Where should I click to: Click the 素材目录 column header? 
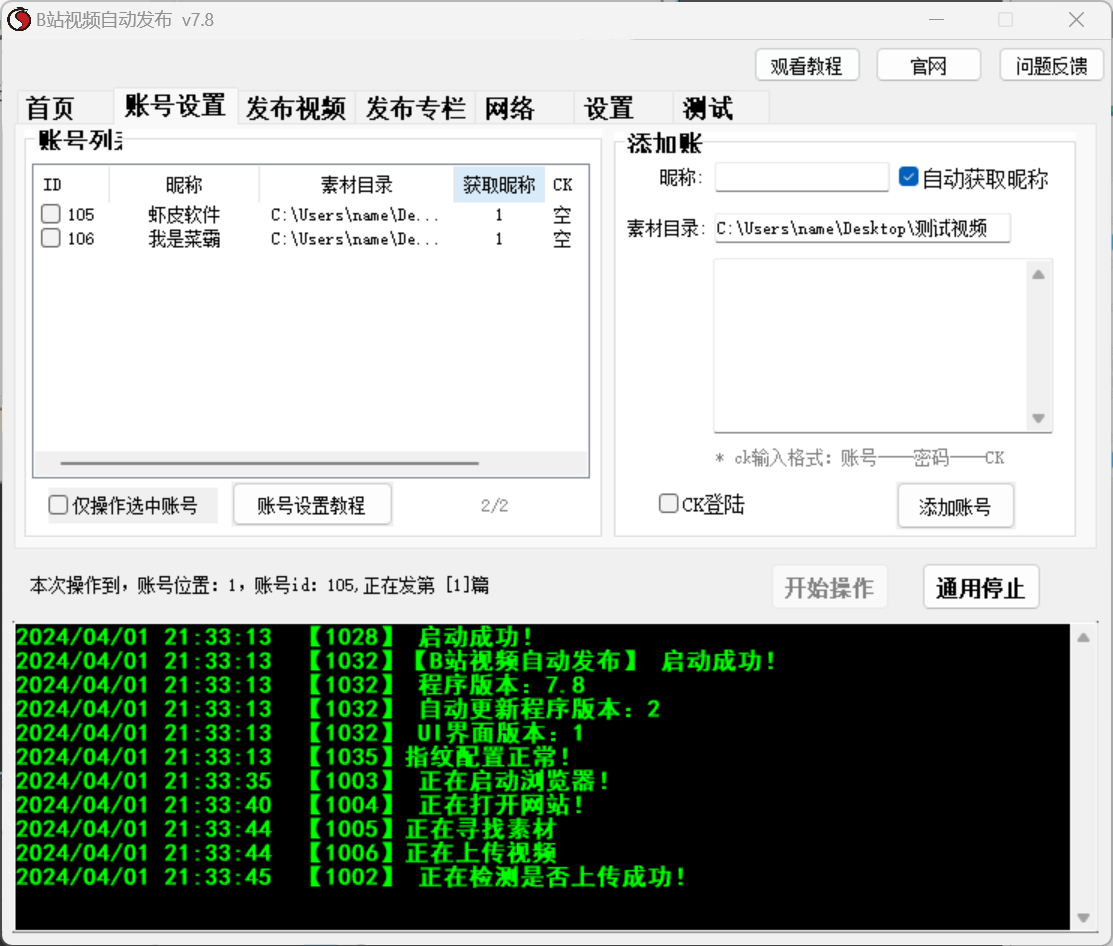pyautogui.click(x=356, y=185)
